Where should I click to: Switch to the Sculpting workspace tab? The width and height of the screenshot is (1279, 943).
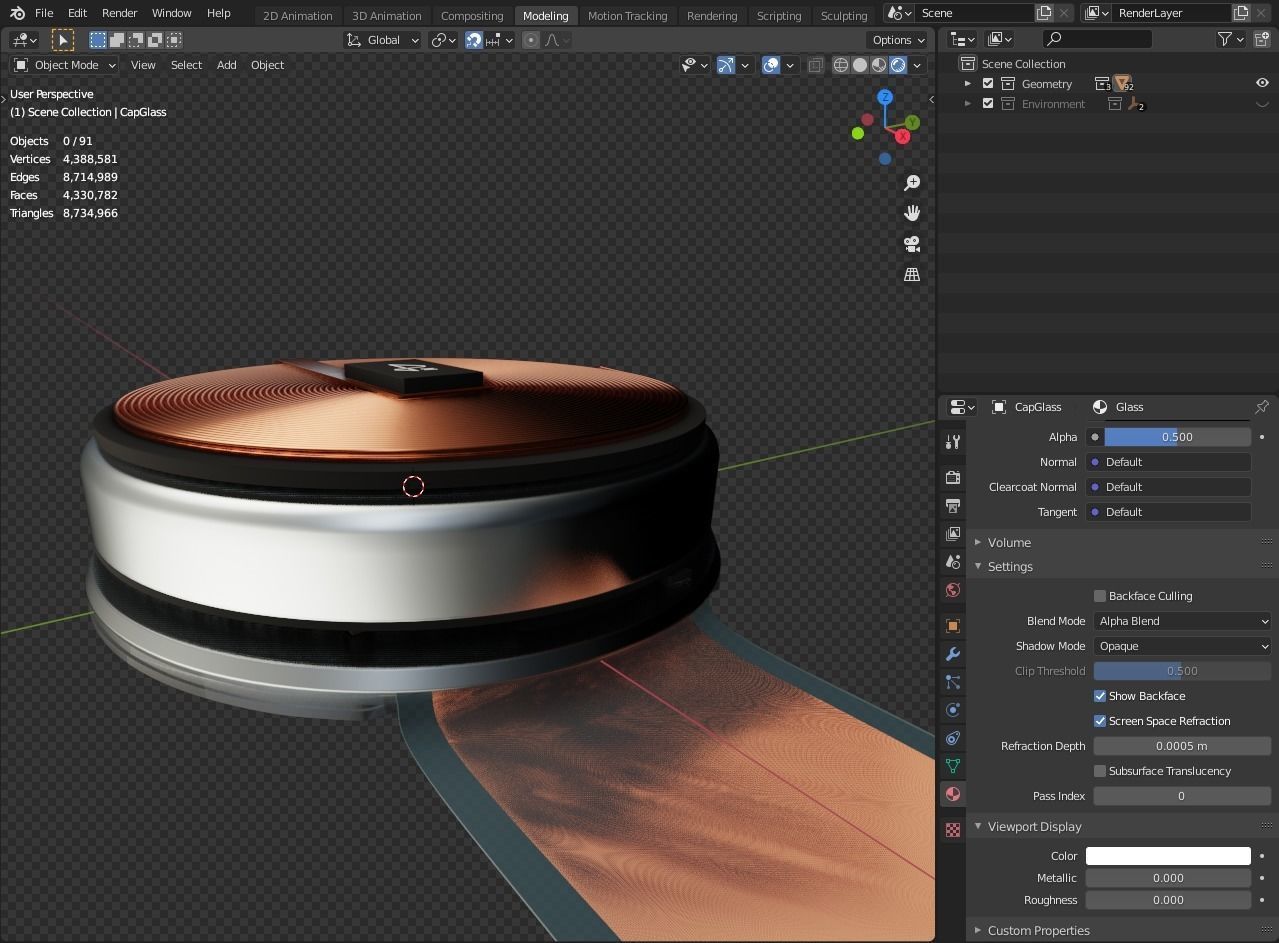843,15
